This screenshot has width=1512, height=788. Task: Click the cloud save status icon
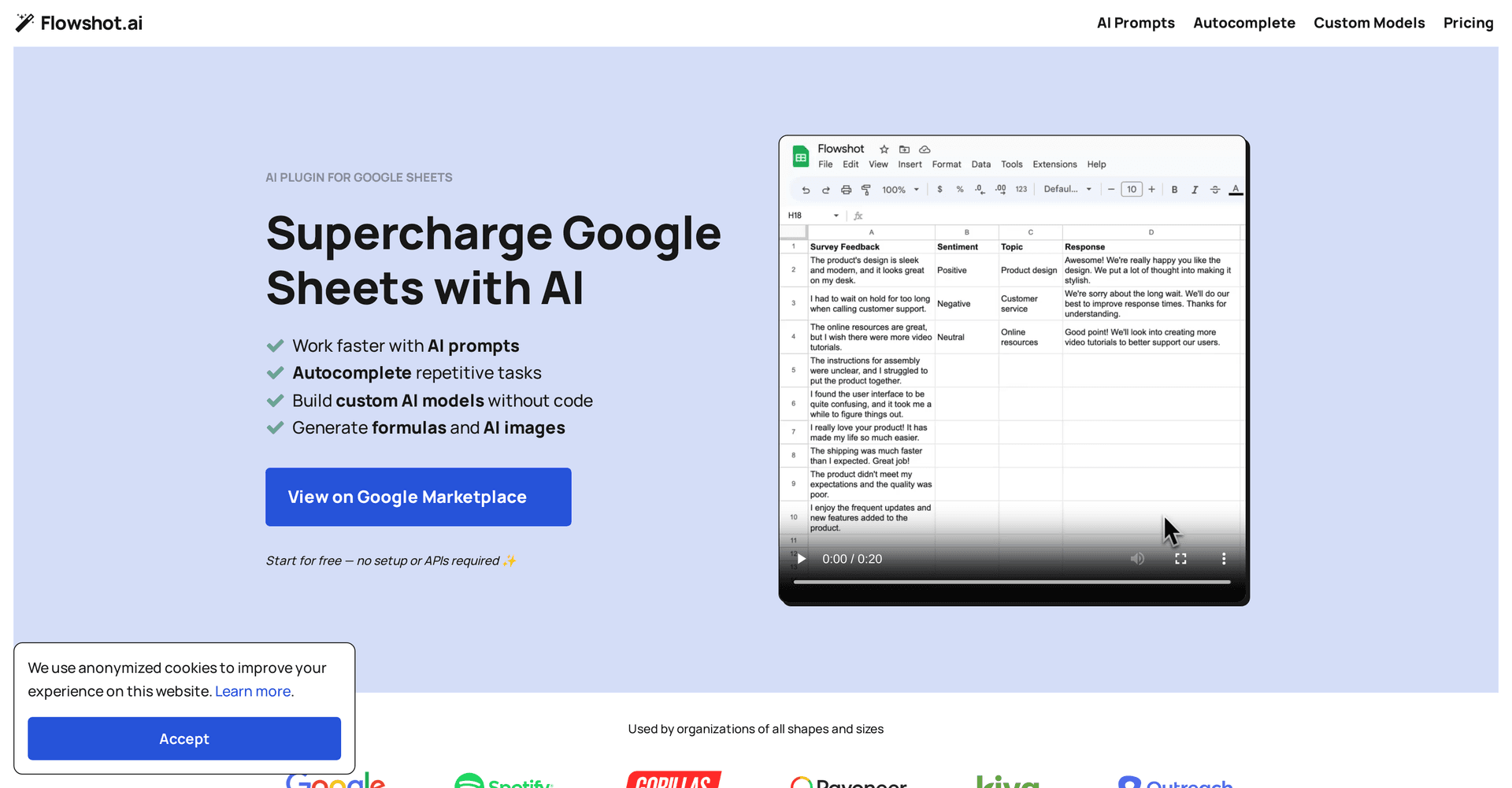pos(925,149)
